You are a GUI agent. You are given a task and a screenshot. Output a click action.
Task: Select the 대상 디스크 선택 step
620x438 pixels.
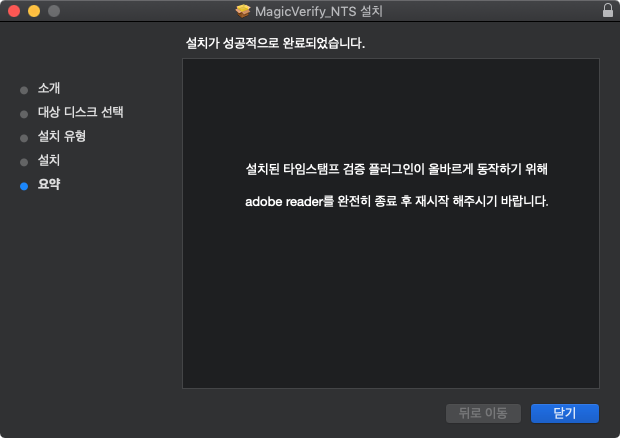click(80, 112)
